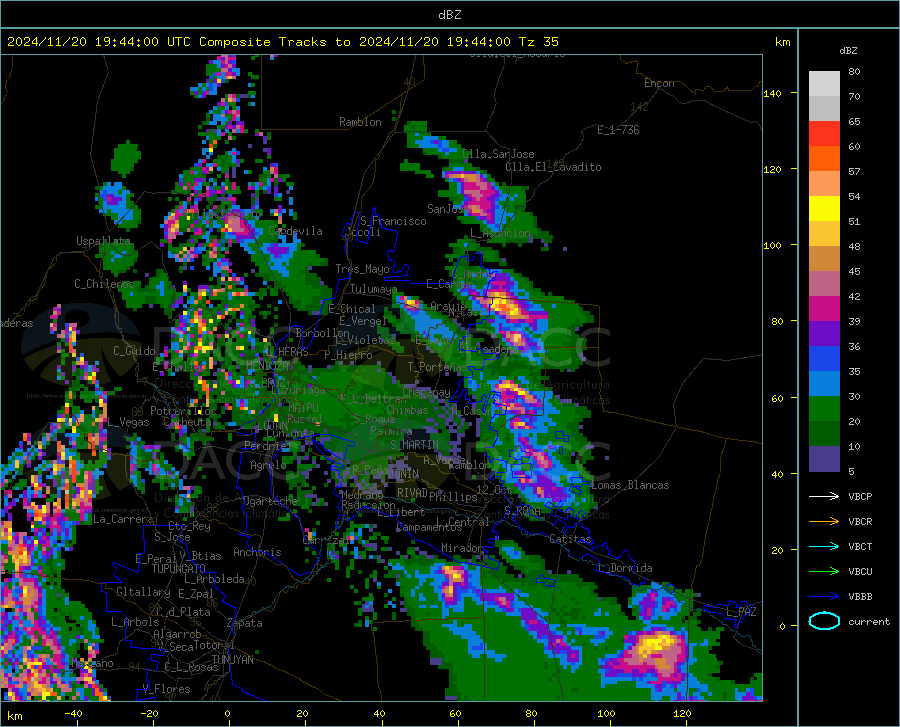This screenshot has height=727, width=900.
Task: Click the 'Lomas_Blancas' place label
Action: 630,485
